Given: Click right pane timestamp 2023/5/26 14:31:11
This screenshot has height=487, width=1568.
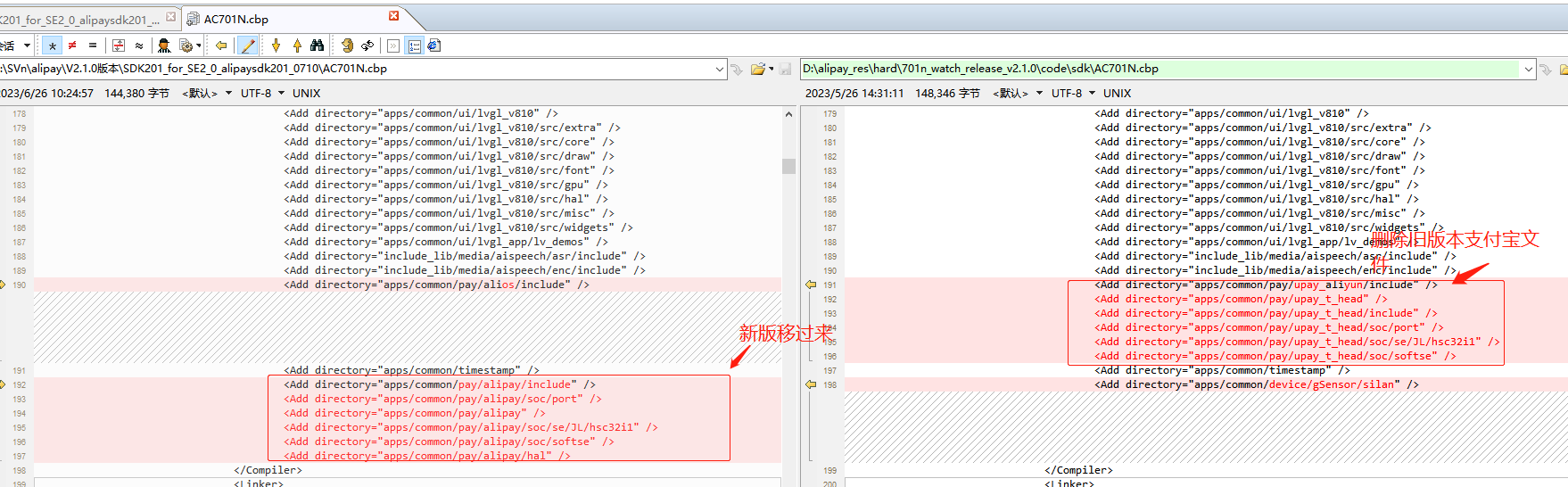Looking at the screenshot, I should (x=854, y=93).
